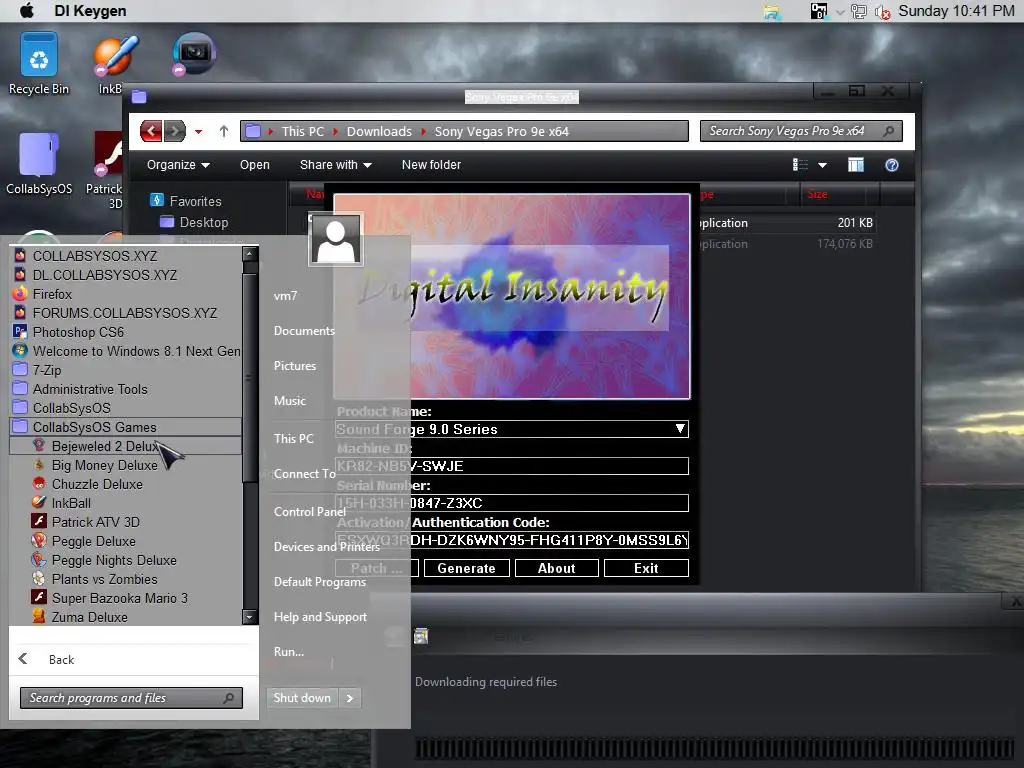The image size is (1024, 768).
Task: Click the network tray icon
Action: [x=859, y=12]
